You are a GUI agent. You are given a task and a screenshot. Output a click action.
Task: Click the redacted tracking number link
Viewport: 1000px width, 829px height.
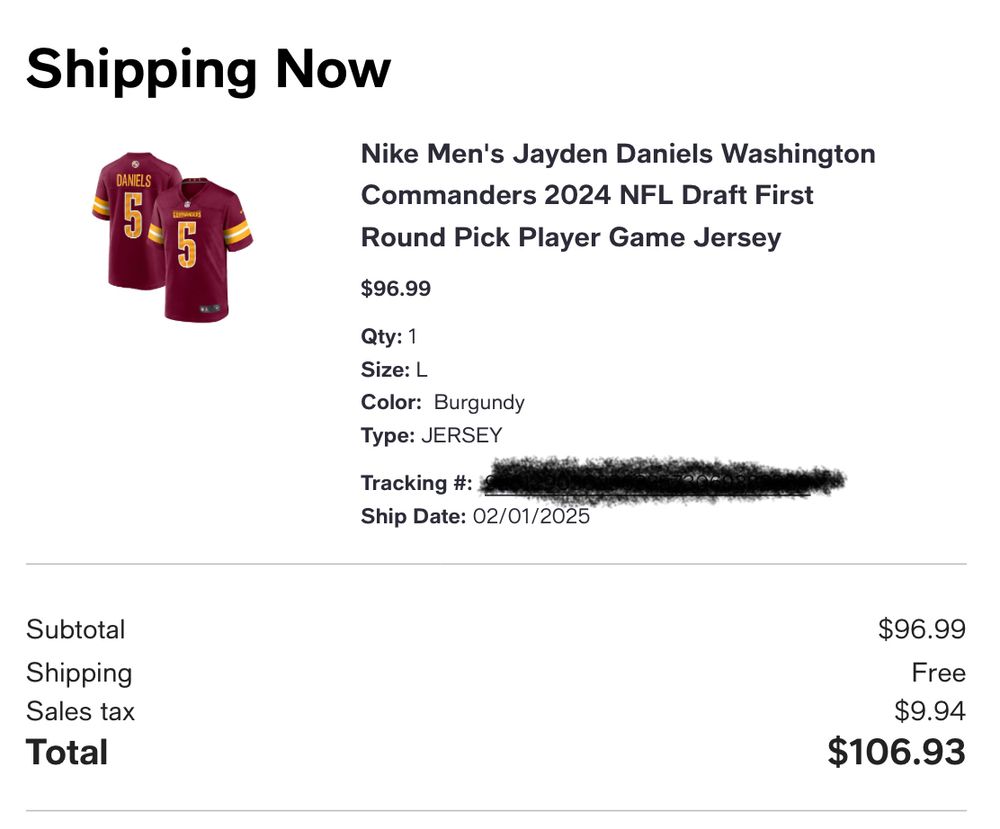point(661,482)
